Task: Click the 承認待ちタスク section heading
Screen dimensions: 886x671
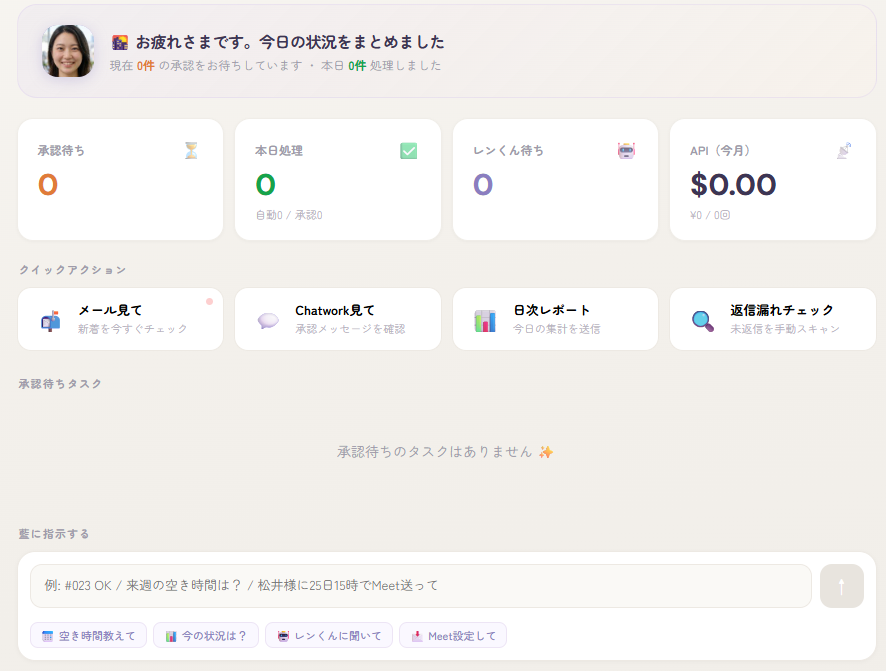Action: 60,384
